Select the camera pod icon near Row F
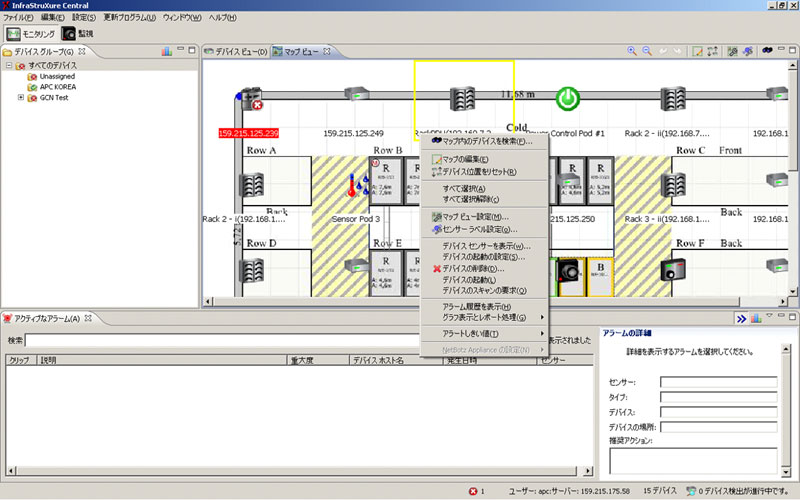The width and height of the screenshot is (800, 500). tap(673, 270)
